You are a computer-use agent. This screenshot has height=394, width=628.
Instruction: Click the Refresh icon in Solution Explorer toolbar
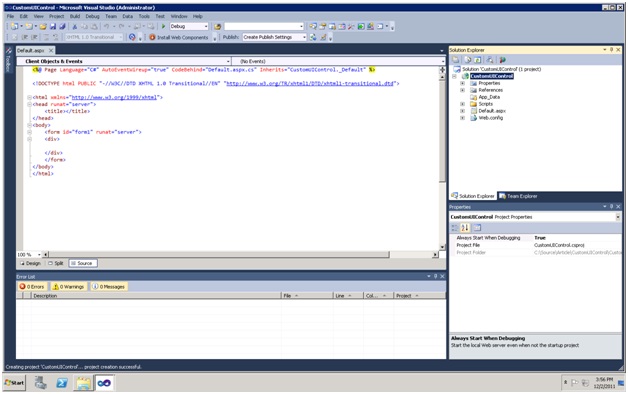coord(478,60)
